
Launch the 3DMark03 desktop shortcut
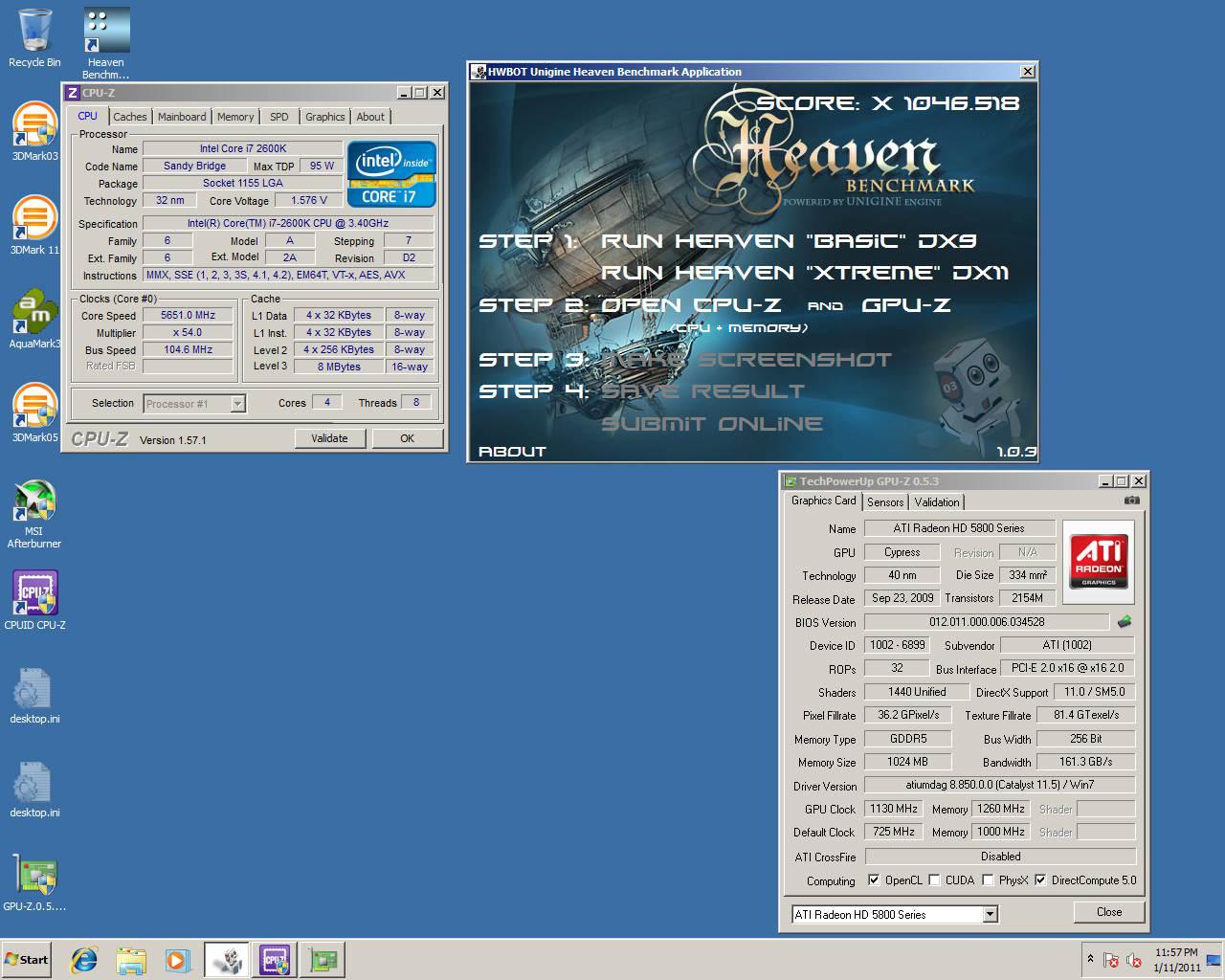click(34, 131)
